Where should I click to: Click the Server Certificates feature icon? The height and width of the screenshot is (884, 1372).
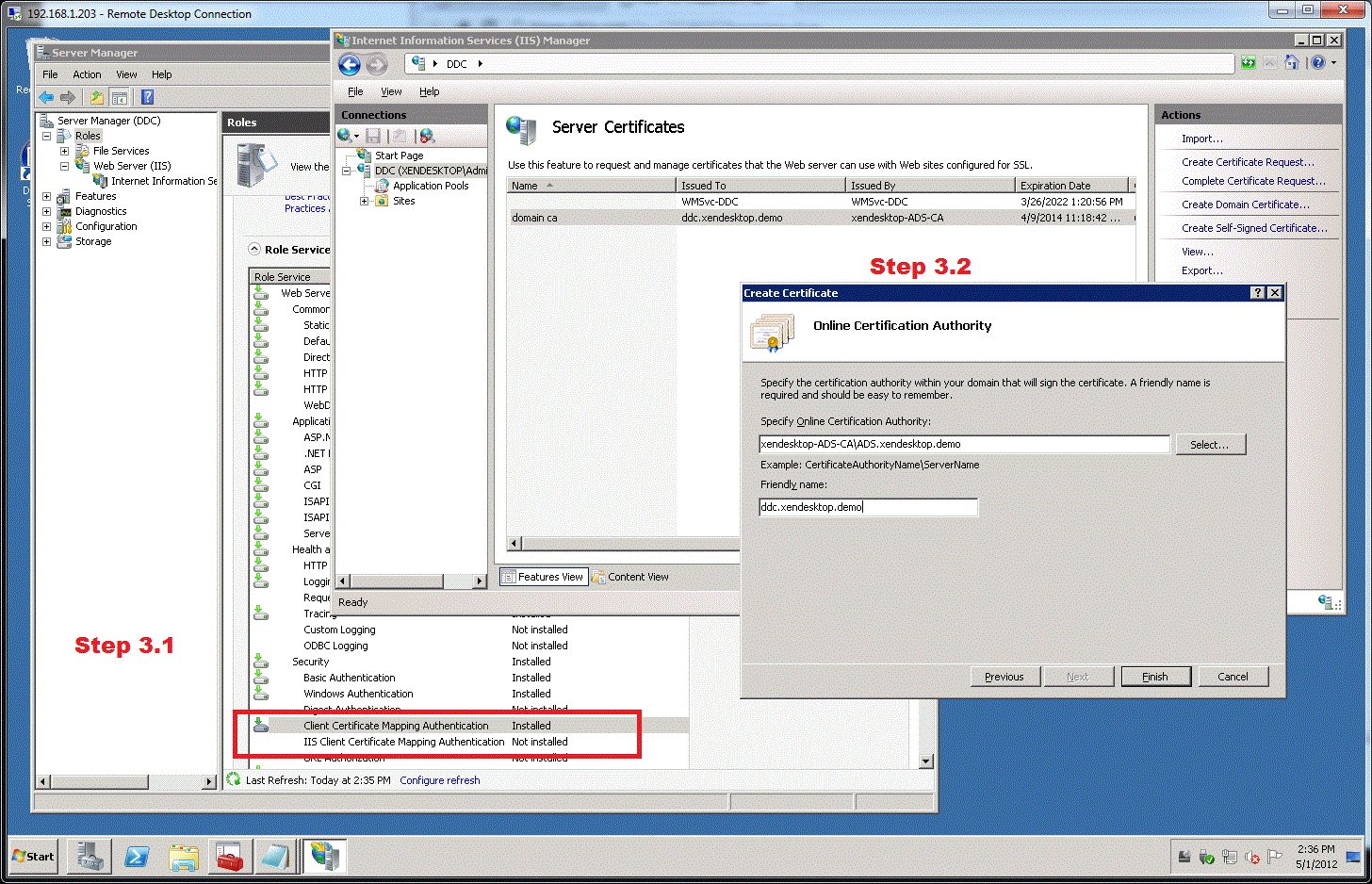click(x=521, y=129)
